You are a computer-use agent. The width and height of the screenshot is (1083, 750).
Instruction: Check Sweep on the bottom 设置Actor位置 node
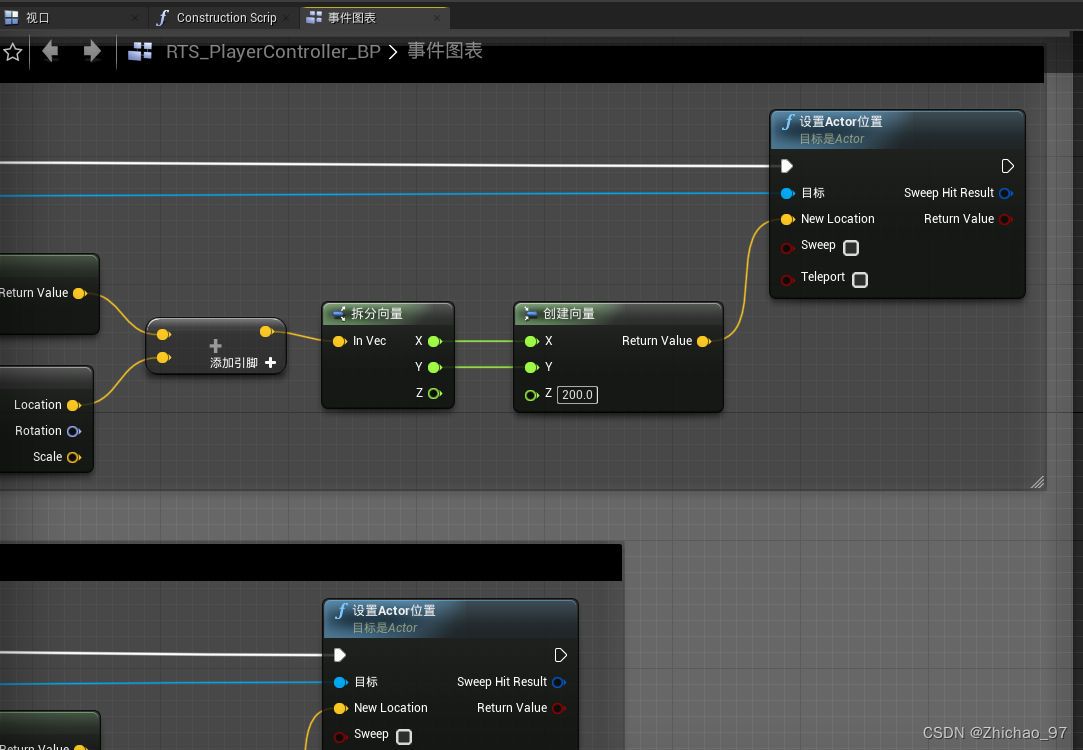[404, 735]
